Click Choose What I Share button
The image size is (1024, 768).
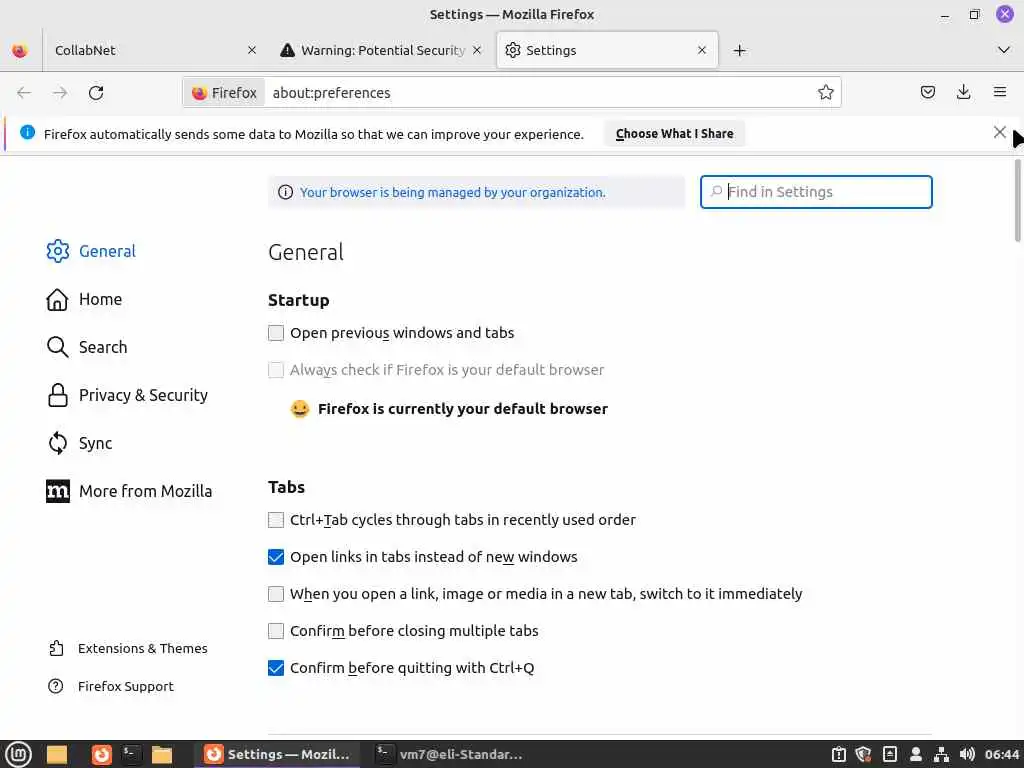[675, 133]
